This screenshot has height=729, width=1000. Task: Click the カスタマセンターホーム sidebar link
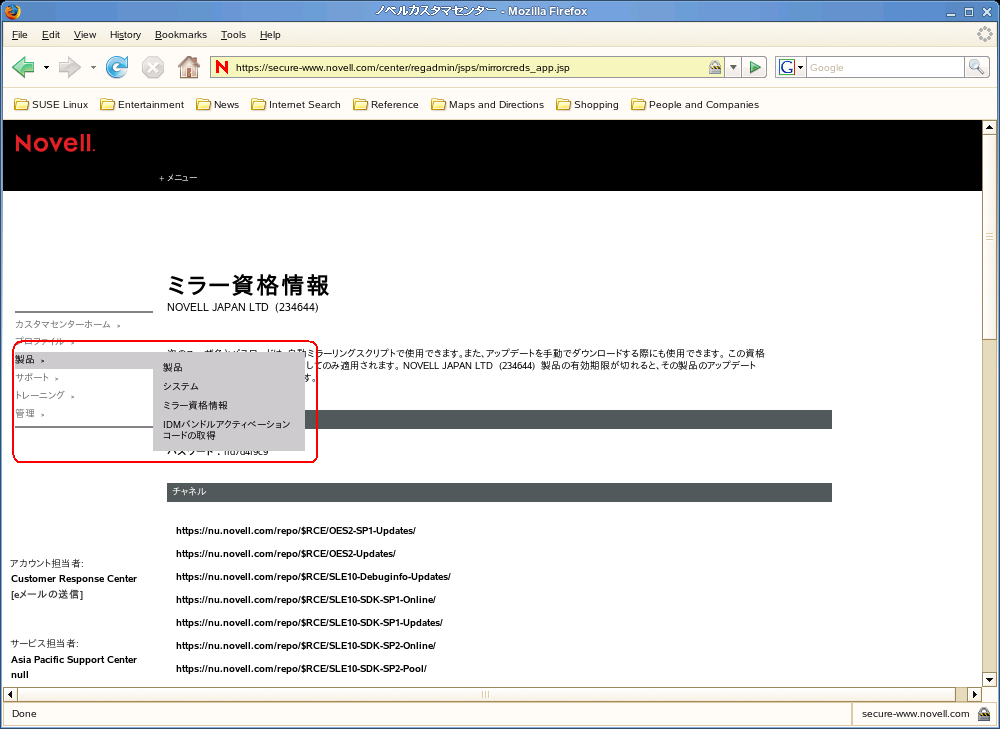tap(63, 324)
